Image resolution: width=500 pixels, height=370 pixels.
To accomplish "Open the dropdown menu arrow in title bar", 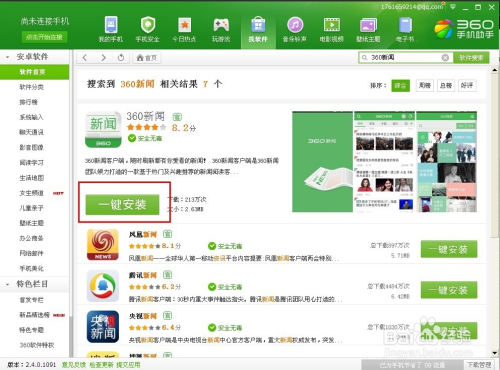I will [x=453, y=7].
